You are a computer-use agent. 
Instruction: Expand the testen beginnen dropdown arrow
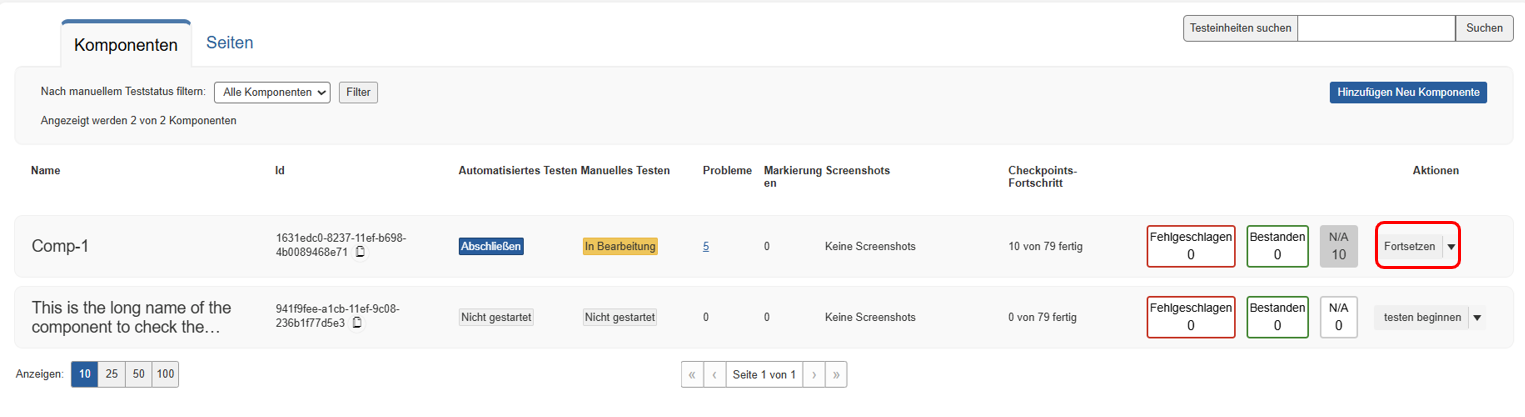tap(1478, 318)
